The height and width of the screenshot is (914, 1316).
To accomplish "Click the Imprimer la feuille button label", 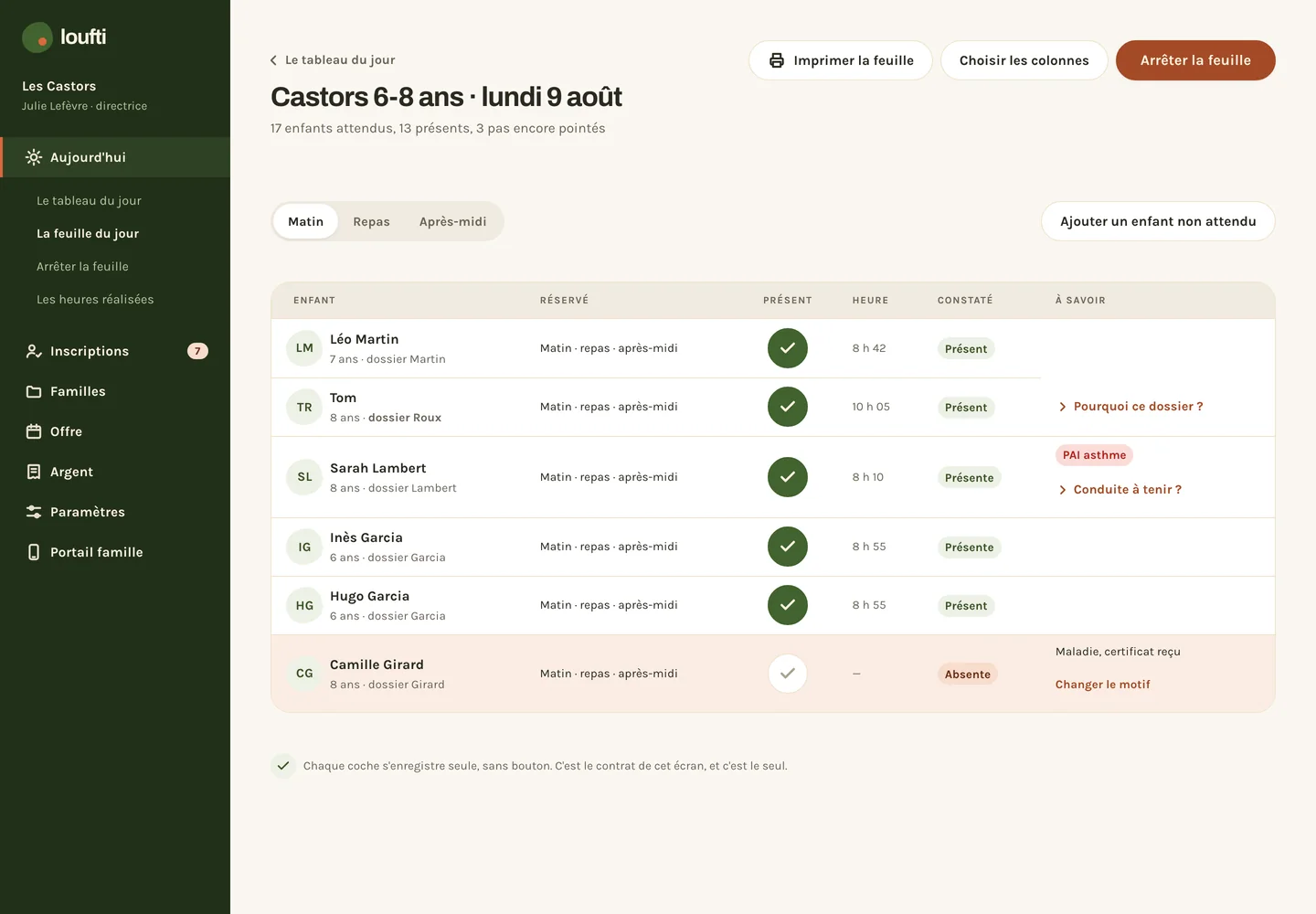I will pyautogui.click(x=854, y=60).
